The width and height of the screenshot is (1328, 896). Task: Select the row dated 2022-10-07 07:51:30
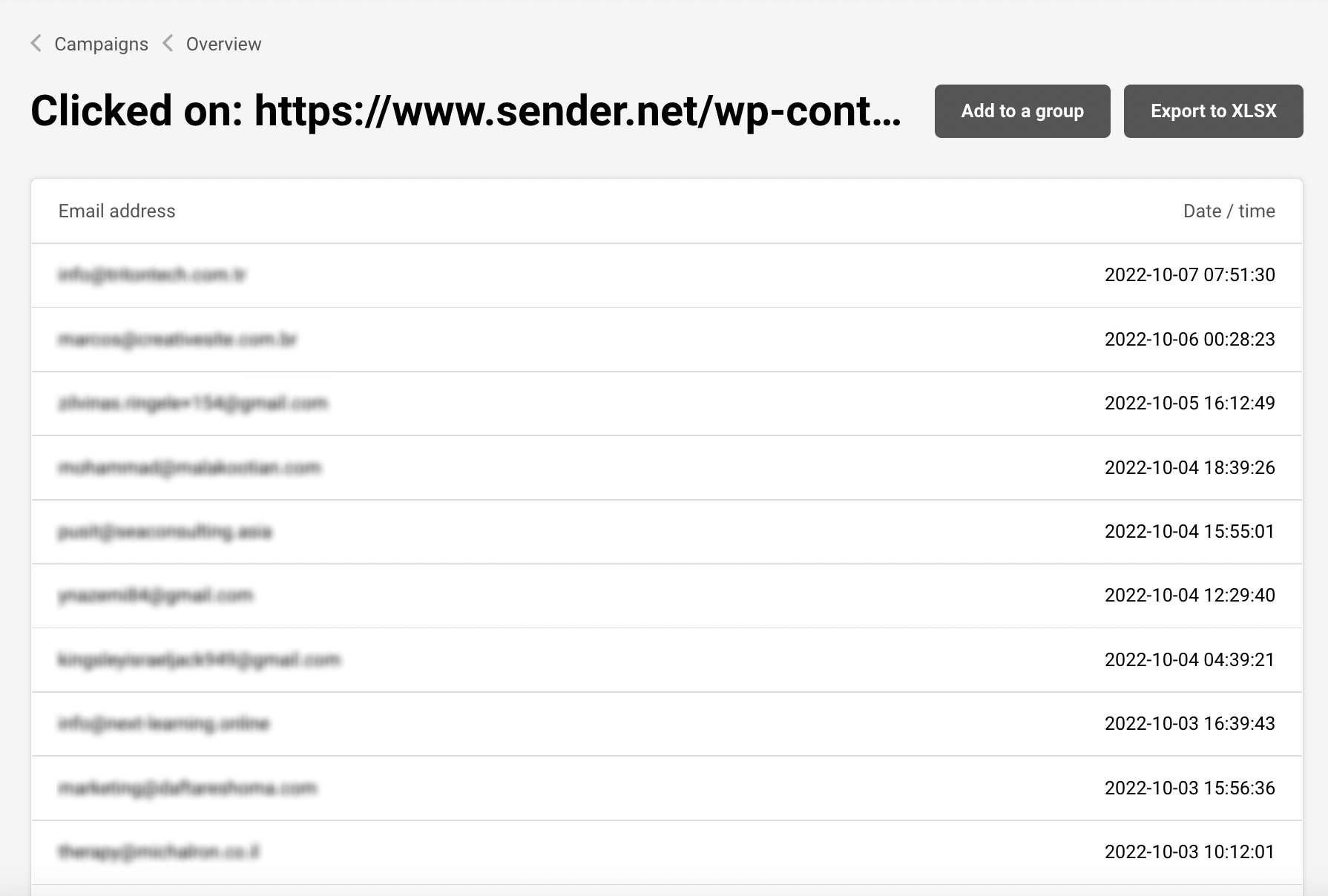click(666, 275)
